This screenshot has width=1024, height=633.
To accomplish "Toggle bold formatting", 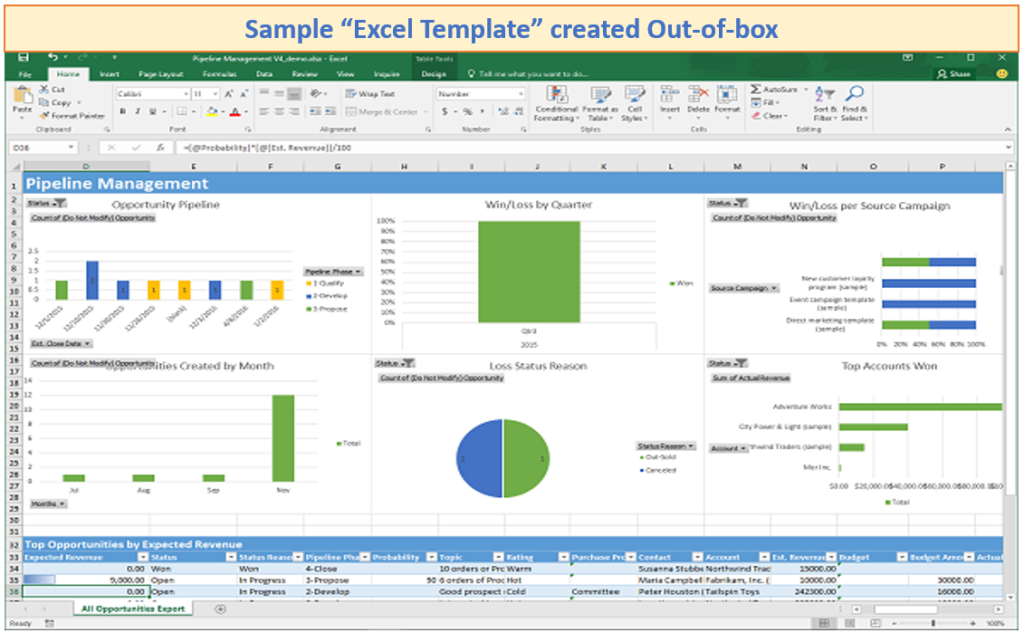I will point(122,110).
